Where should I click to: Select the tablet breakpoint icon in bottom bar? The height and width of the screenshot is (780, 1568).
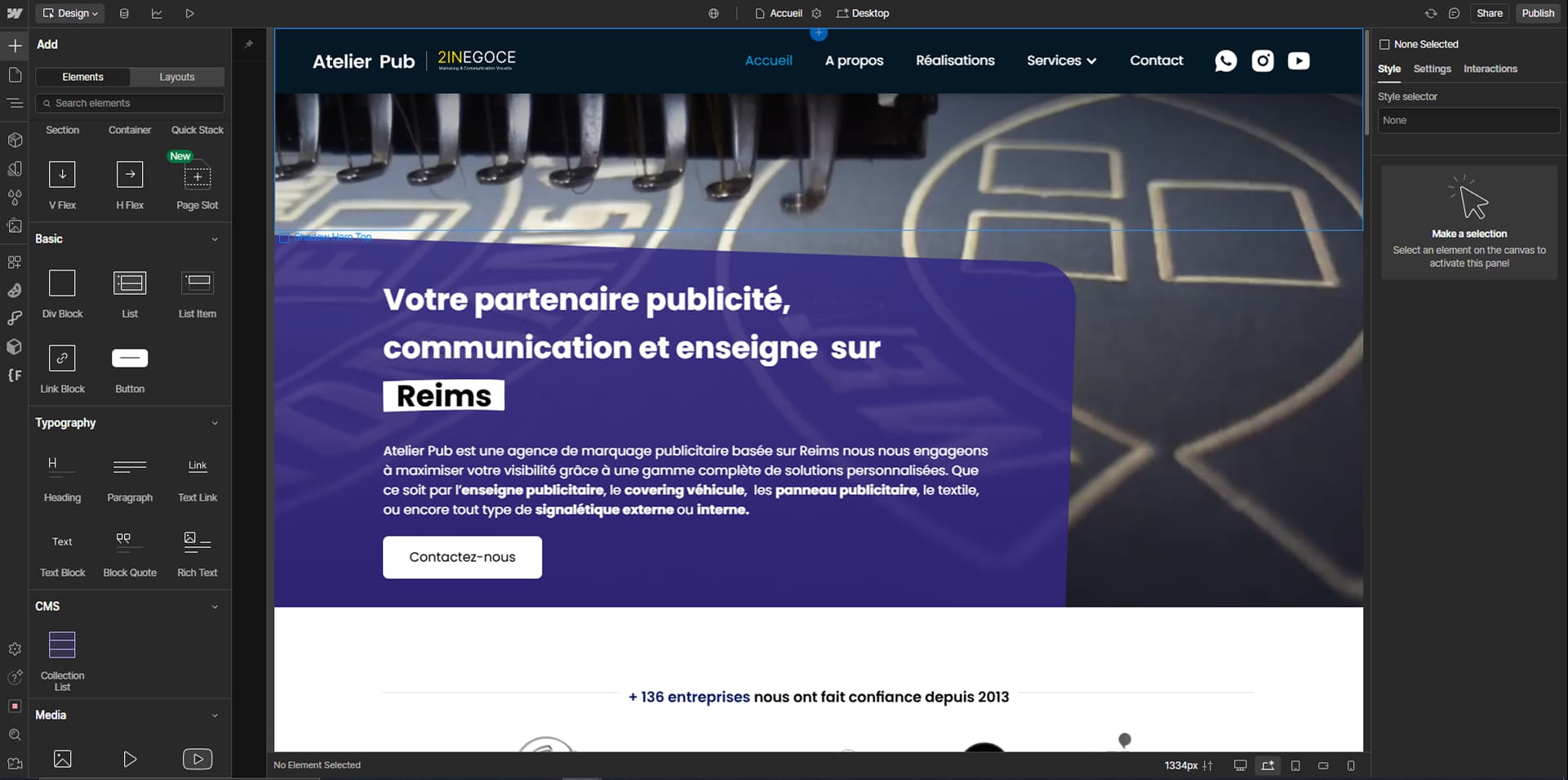click(x=1295, y=765)
